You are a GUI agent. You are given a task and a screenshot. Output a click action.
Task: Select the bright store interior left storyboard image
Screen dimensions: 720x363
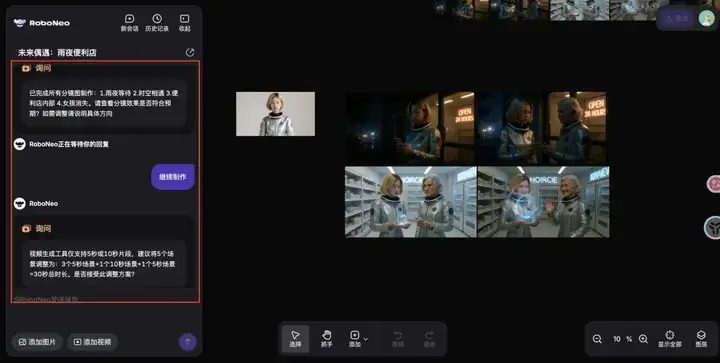(411, 202)
